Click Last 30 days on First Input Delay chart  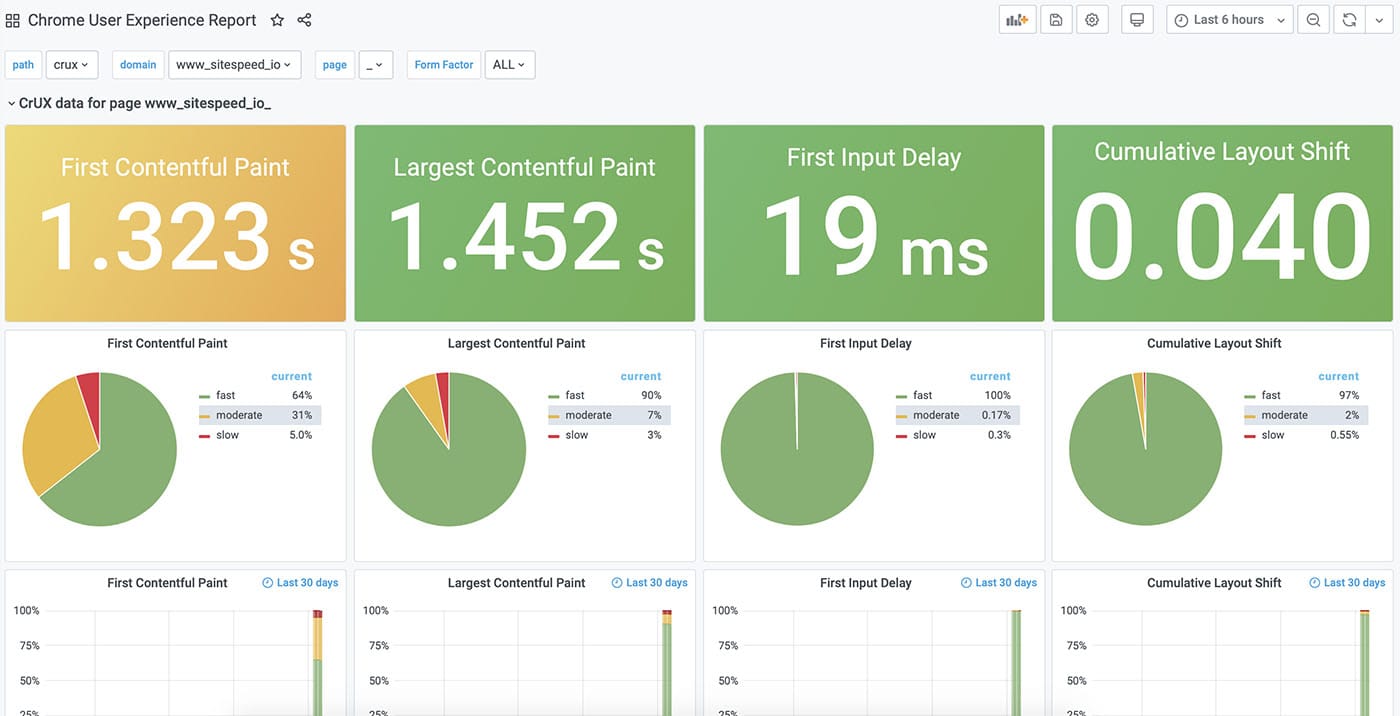pyautogui.click(x=998, y=583)
